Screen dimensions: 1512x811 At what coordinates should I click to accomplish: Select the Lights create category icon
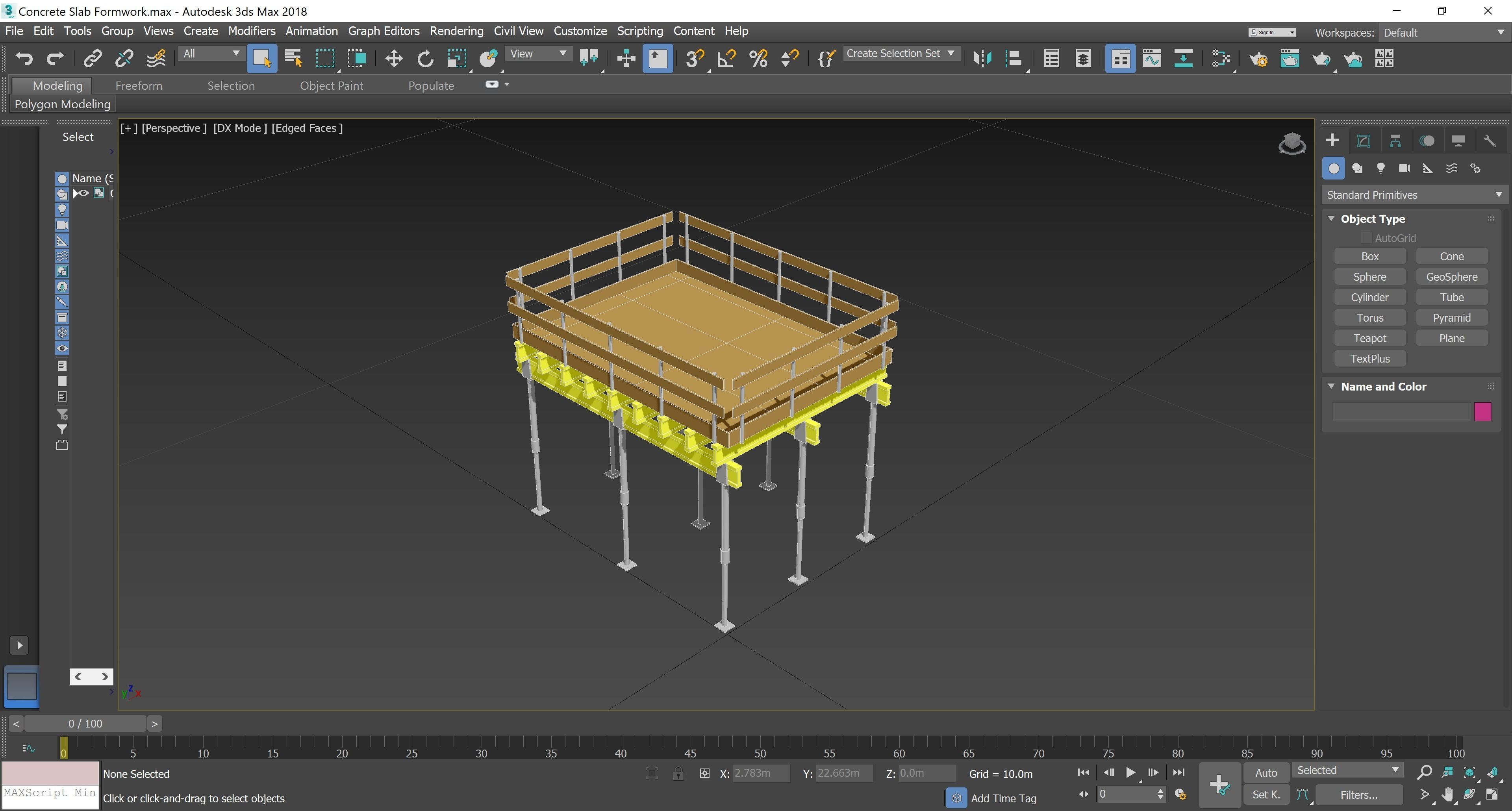pyautogui.click(x=1380, y=168)
